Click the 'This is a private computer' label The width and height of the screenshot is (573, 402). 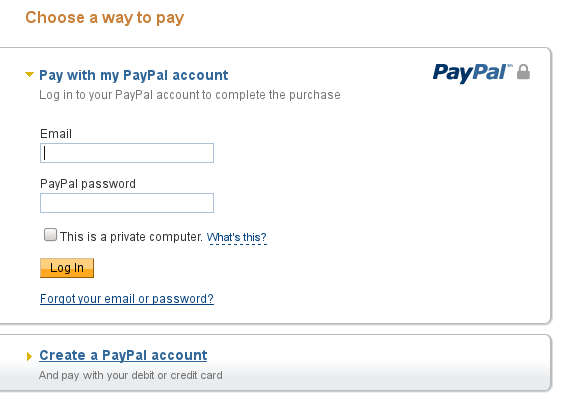pyautogui.click(x=131, y=237)
